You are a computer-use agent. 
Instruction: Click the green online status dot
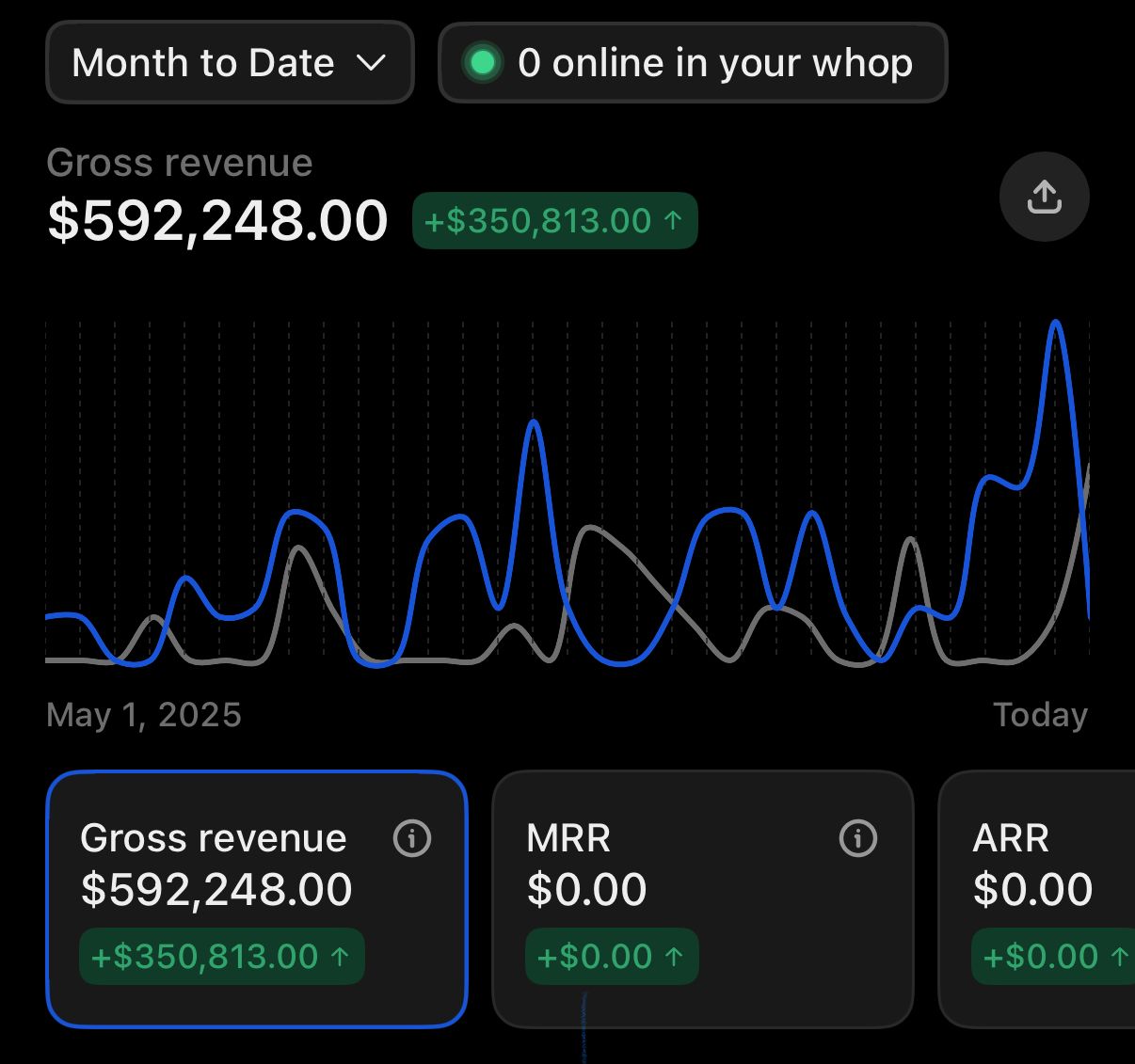pos(483,63)
